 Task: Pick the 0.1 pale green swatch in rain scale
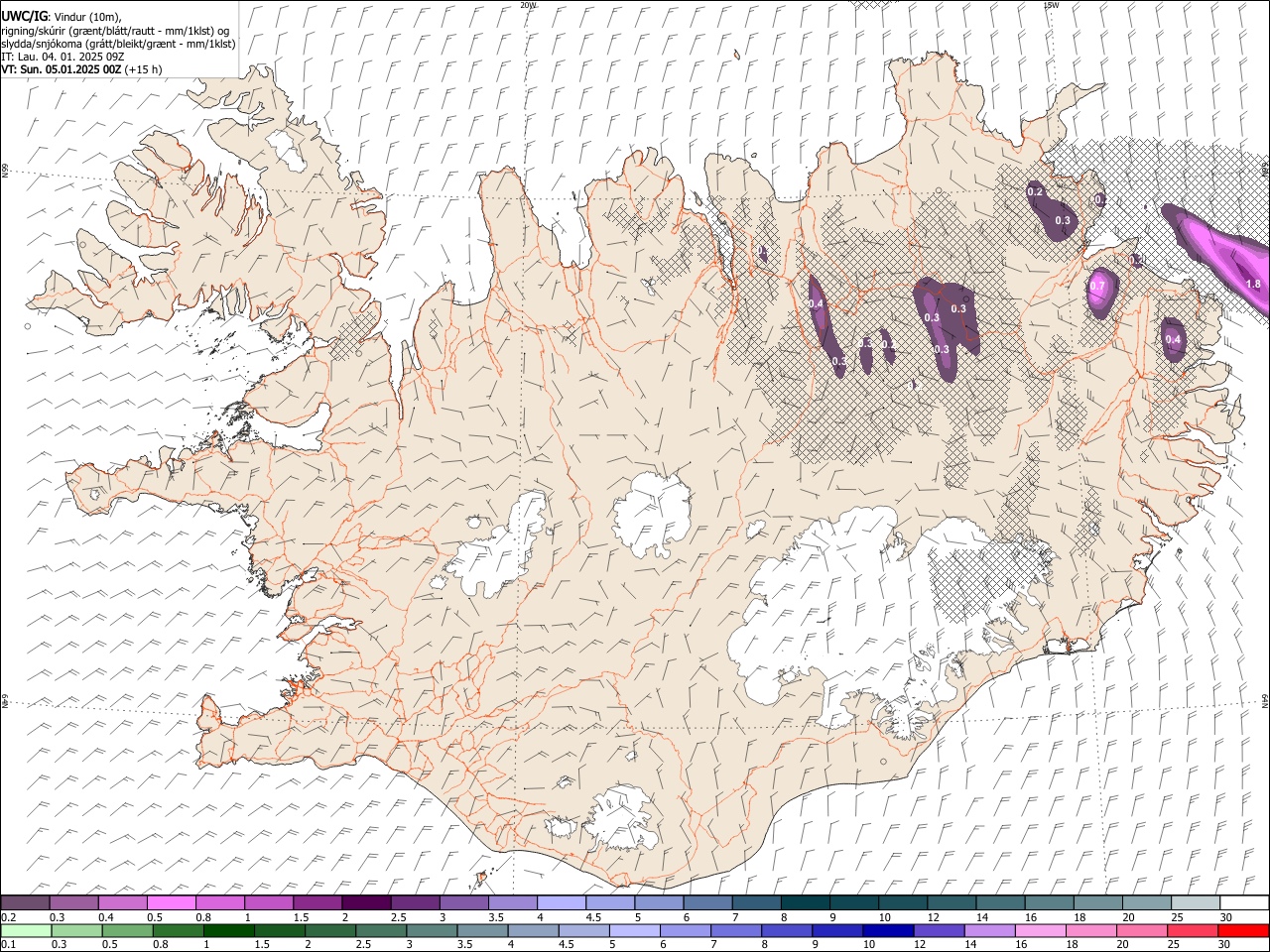pos(27,930)
